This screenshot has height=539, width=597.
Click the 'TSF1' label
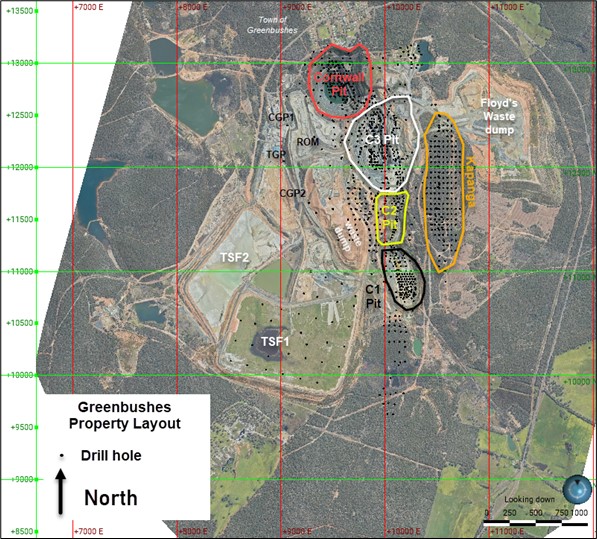tap(275, 341)
